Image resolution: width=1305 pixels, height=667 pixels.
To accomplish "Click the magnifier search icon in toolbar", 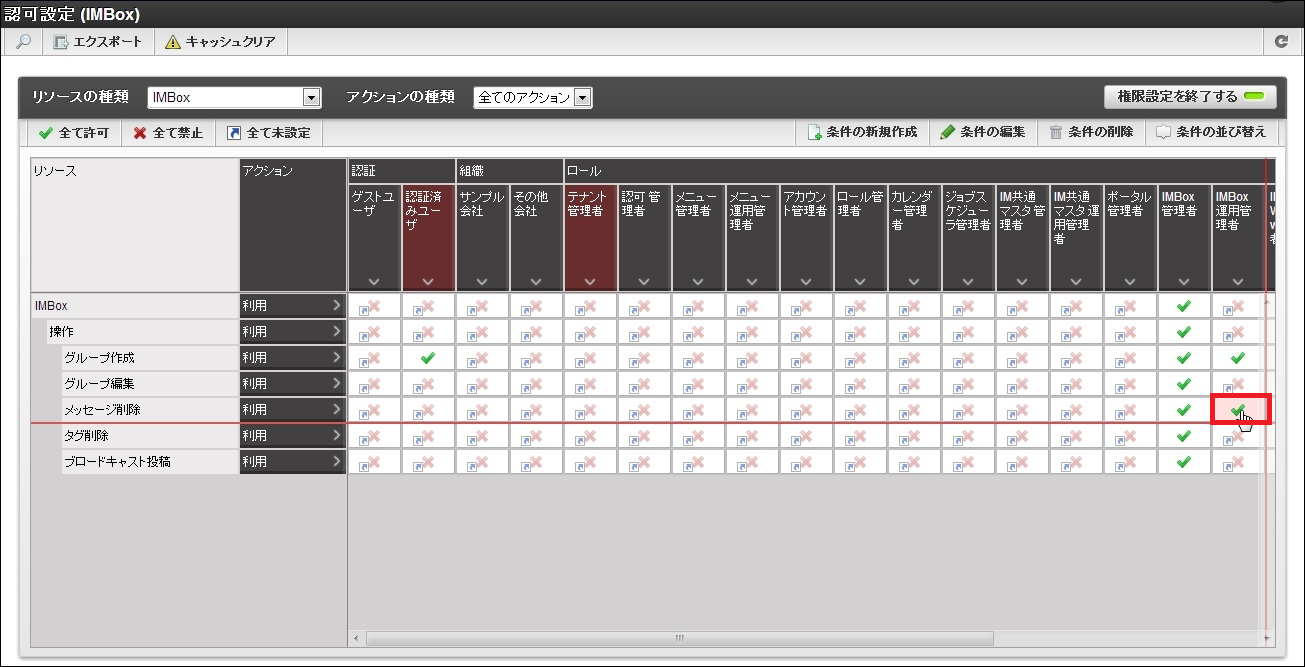I will 24,42.
